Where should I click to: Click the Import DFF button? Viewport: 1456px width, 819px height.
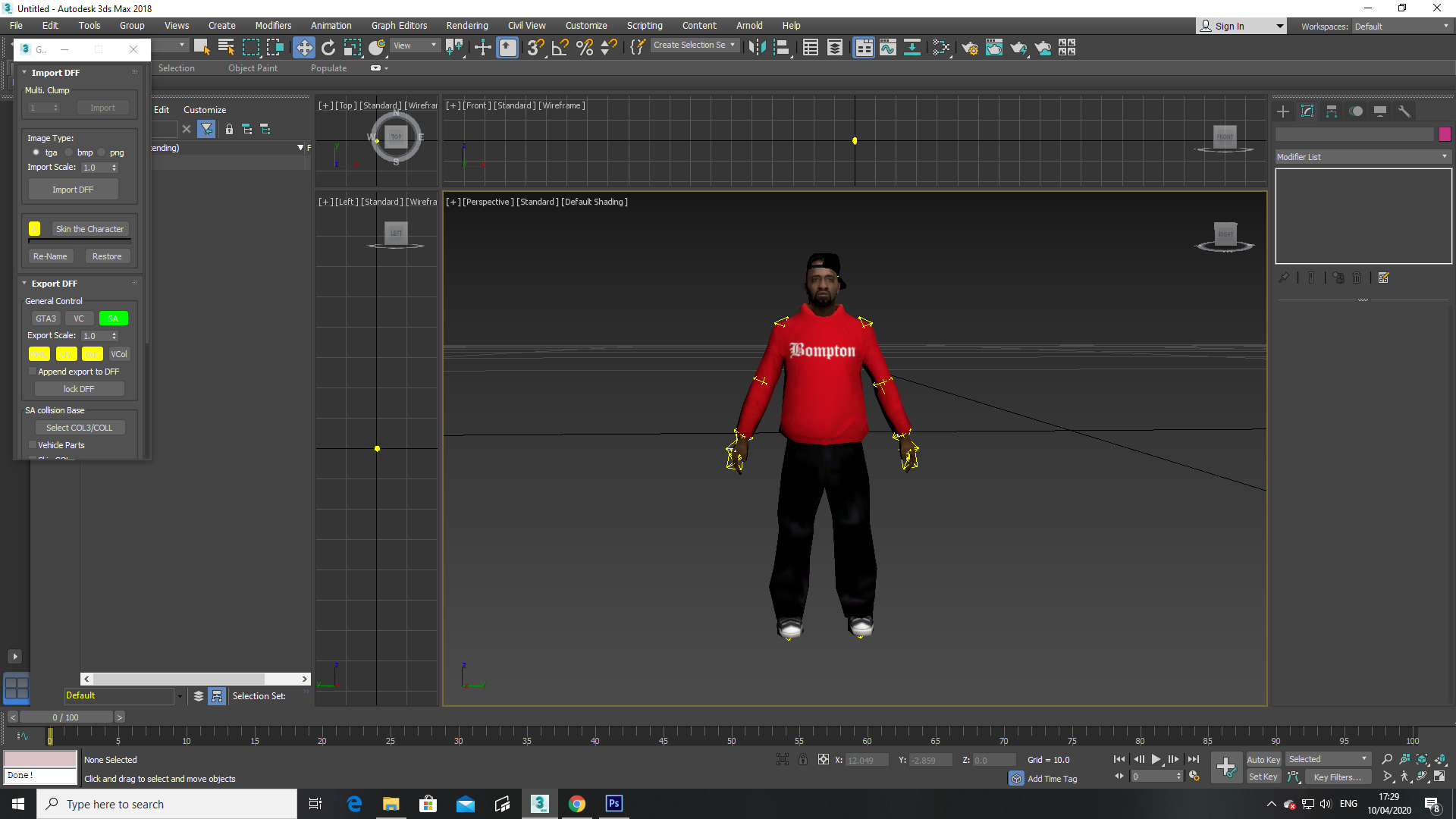pyautogui.click(x=73, y=190)
